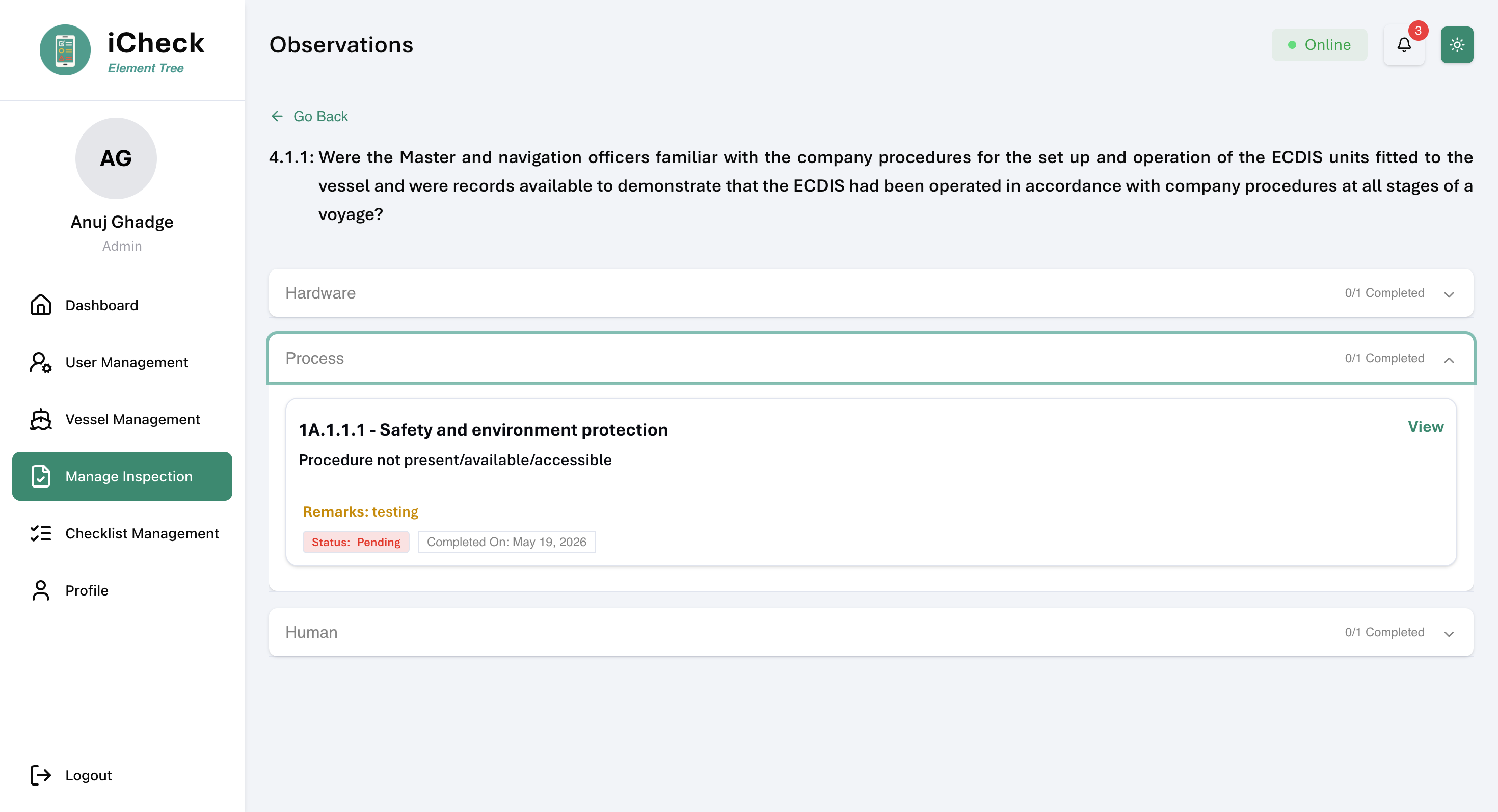The image size is (1498, 812).
Task: Collapse the Process accordion header
Action: [x=871, y=358]
